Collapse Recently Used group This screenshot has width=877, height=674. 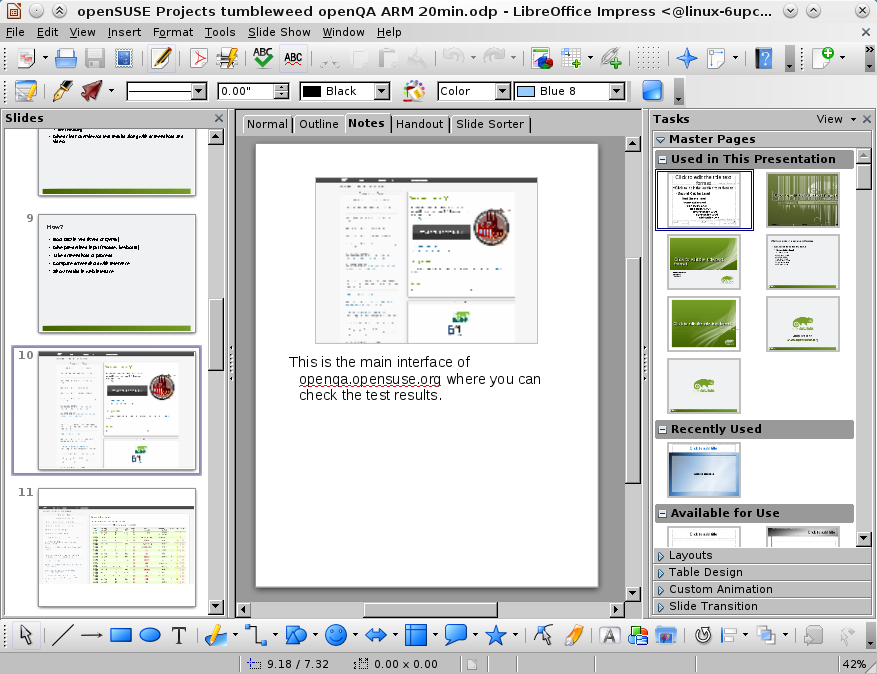[x=663, y=430]
